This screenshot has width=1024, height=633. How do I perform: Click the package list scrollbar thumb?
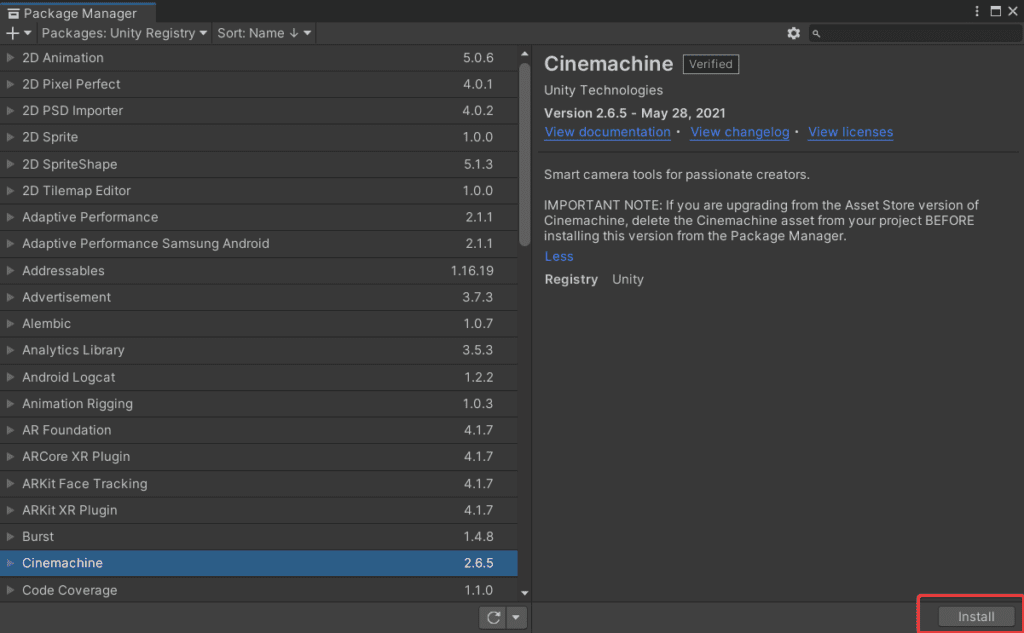[x=524, y=154]
